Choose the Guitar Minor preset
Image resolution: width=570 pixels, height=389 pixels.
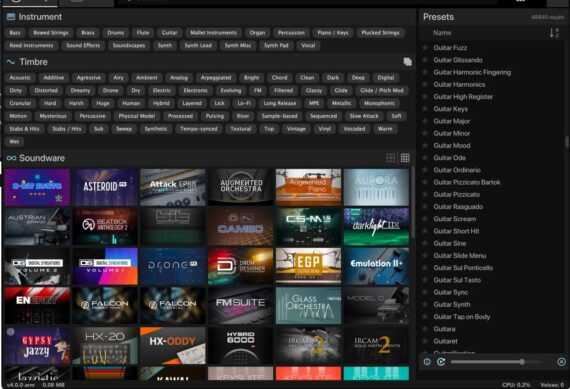pyautogui.click(x=451, y=133)
